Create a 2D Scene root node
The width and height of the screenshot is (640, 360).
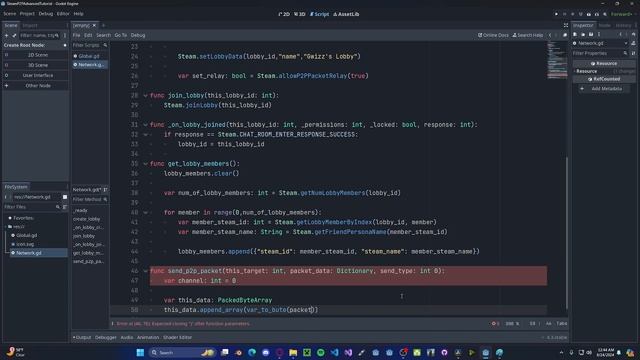coord(36,55)
